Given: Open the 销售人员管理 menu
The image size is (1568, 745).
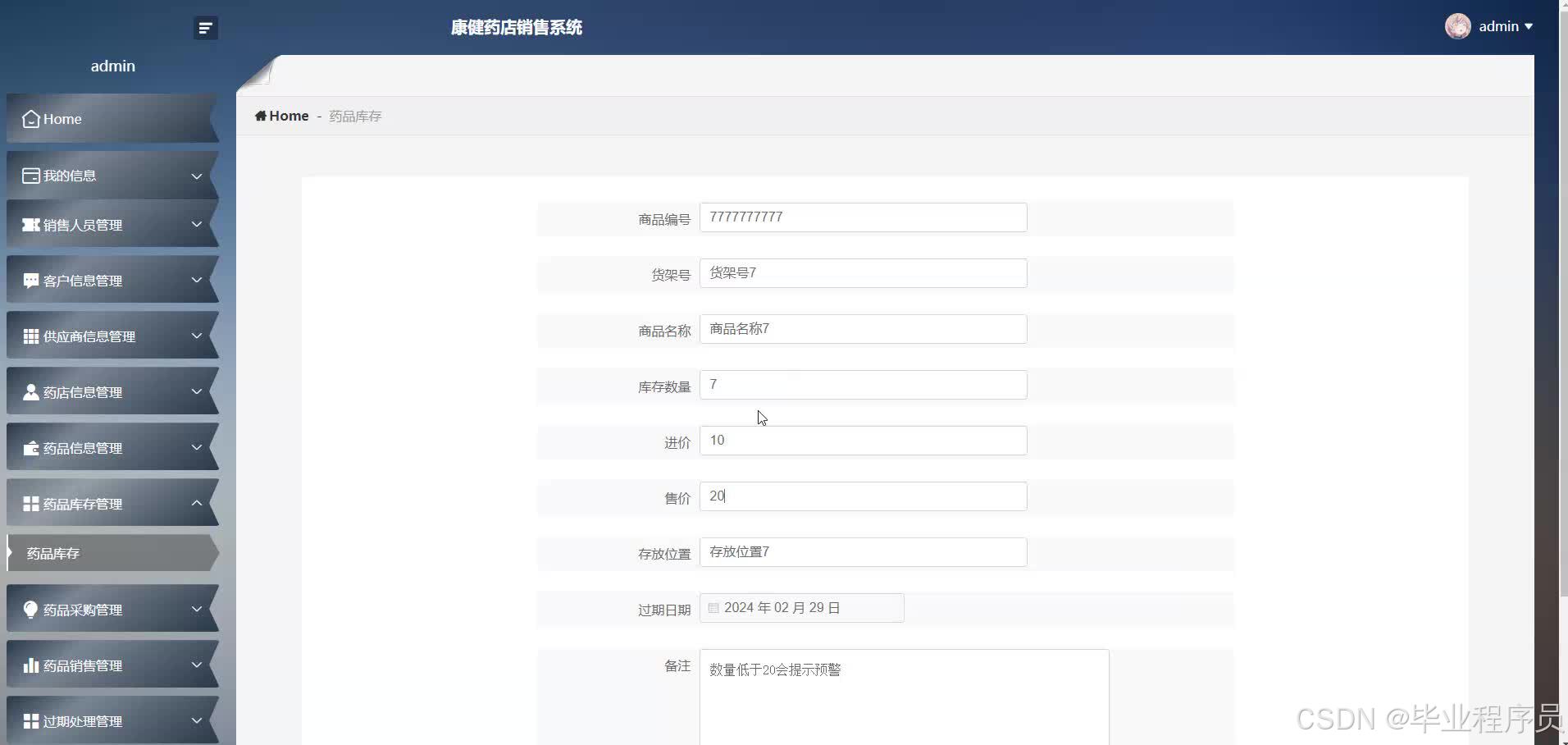Looking at the screenshot, I should (112, 225).
